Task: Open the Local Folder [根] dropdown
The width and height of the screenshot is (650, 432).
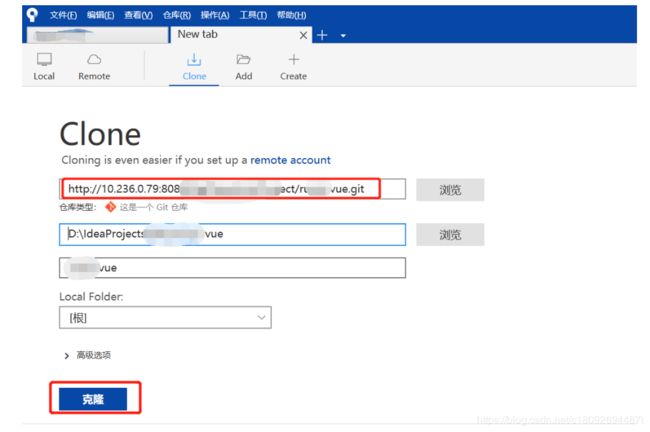Action: click(x=165, y=318)
